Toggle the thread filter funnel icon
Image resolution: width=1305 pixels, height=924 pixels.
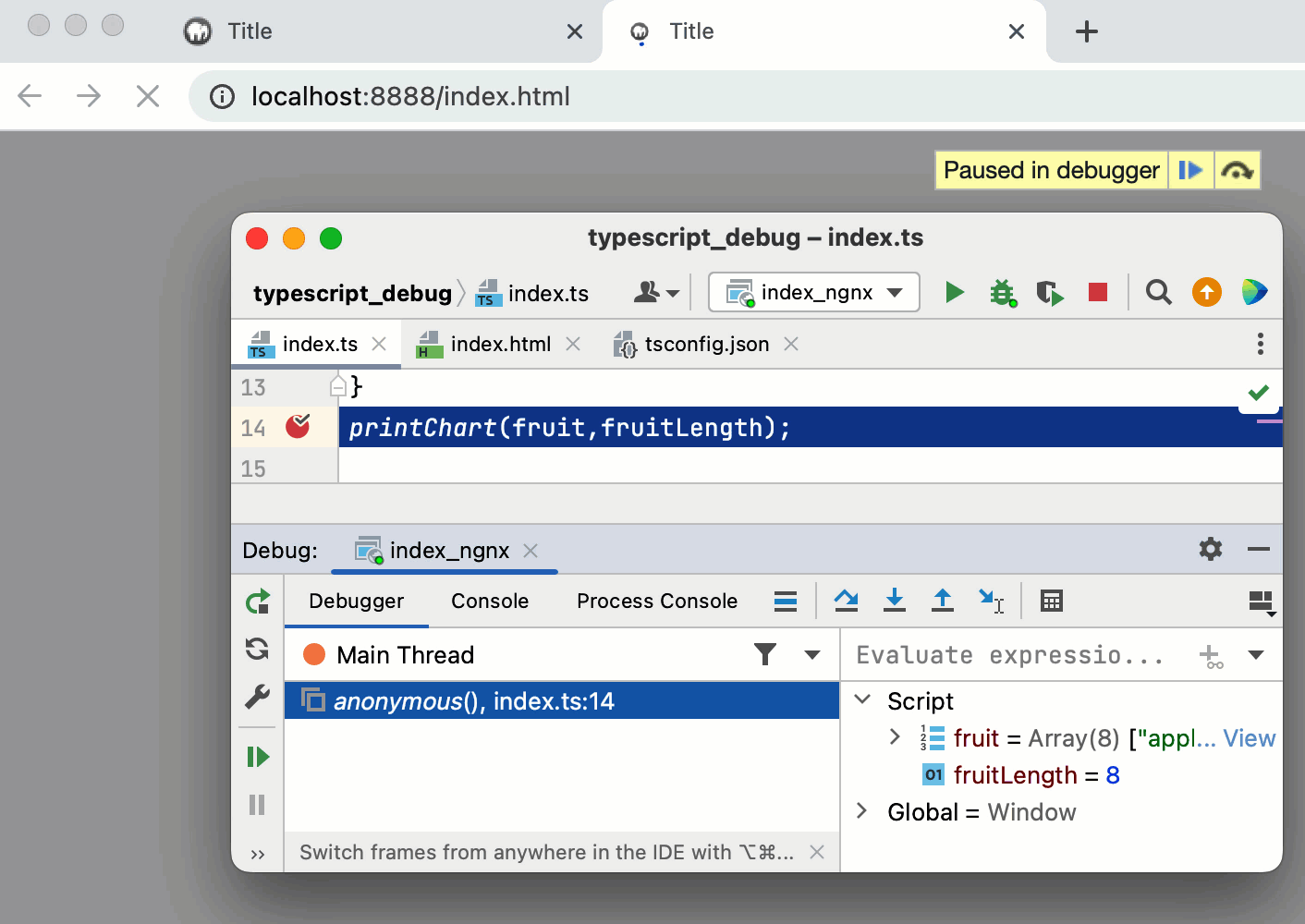(x=764, y=654)
